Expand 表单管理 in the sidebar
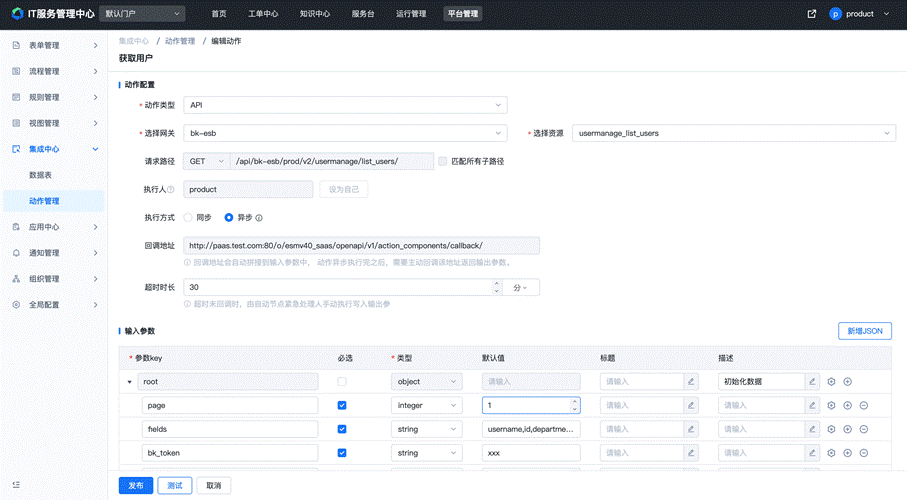 pos(54,45)
